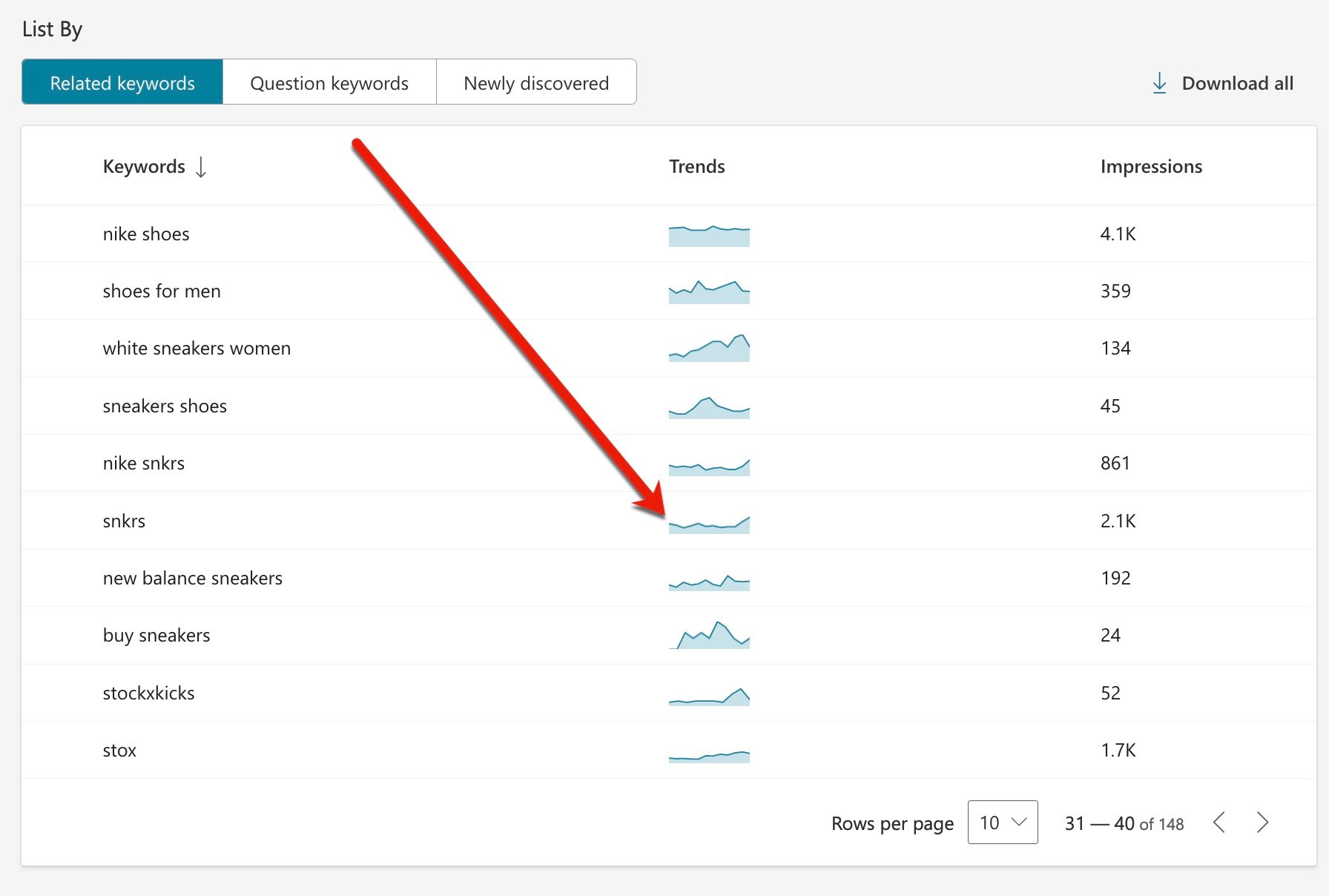This screenshot has height=896, width=1329.
Task: Open the Rows per page dropdown
Action: 1002,823
